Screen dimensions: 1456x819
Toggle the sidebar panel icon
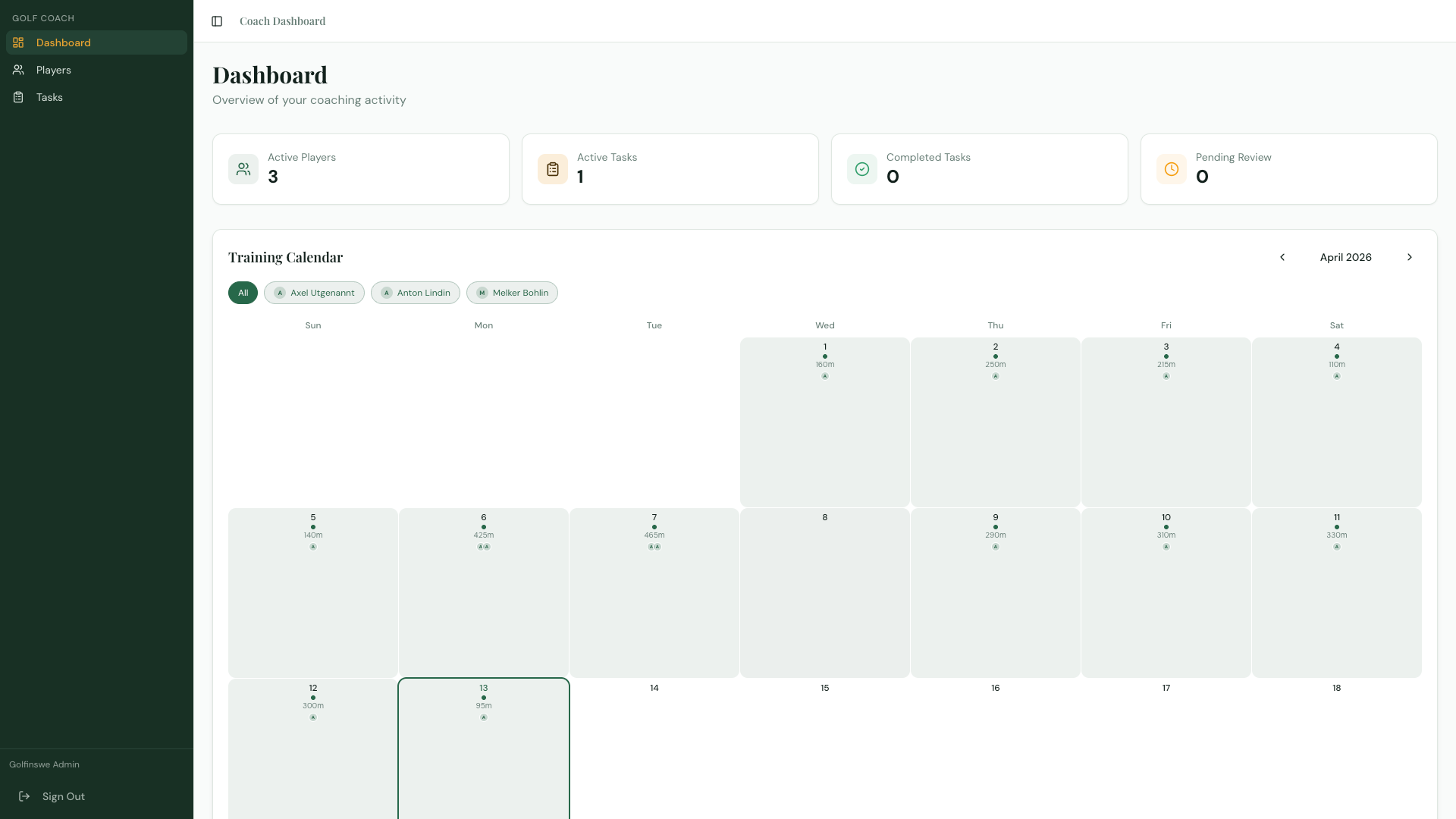click(x=217, y=21)
